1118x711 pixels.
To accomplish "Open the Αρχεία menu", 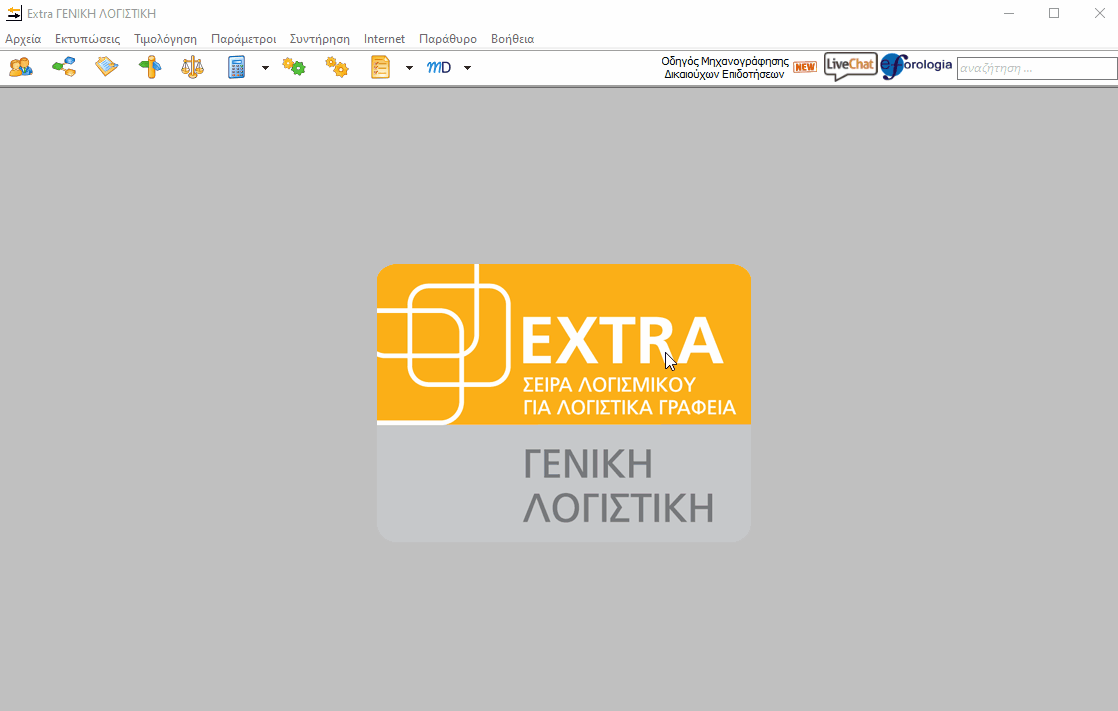I will point(23,39).
